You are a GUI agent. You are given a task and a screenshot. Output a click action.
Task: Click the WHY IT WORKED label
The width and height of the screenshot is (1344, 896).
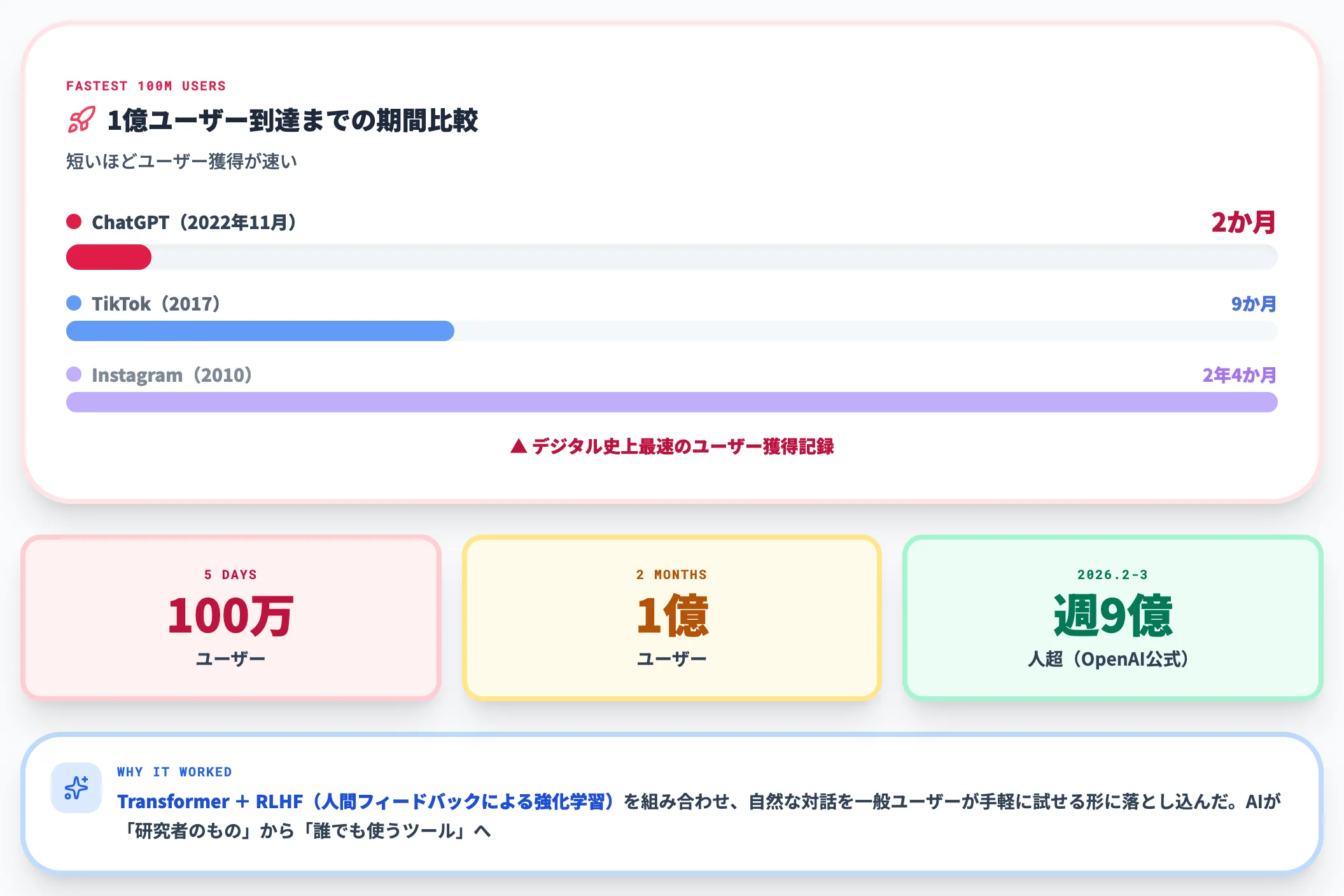click(174, 772)
